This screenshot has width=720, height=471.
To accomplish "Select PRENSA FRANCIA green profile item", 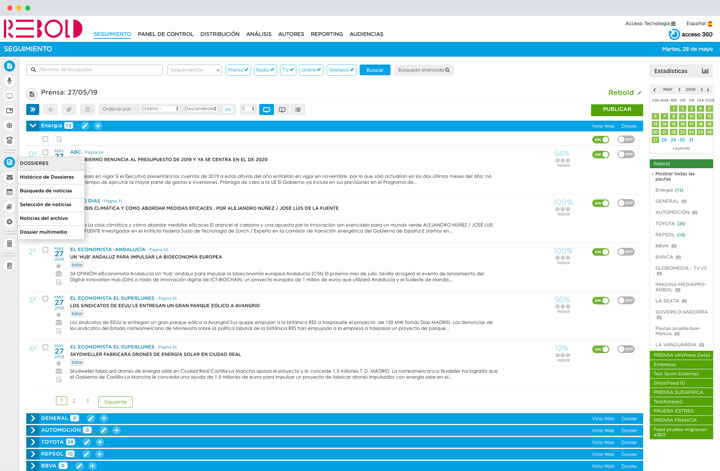I will pyautogui.click(x=681, y=420).
